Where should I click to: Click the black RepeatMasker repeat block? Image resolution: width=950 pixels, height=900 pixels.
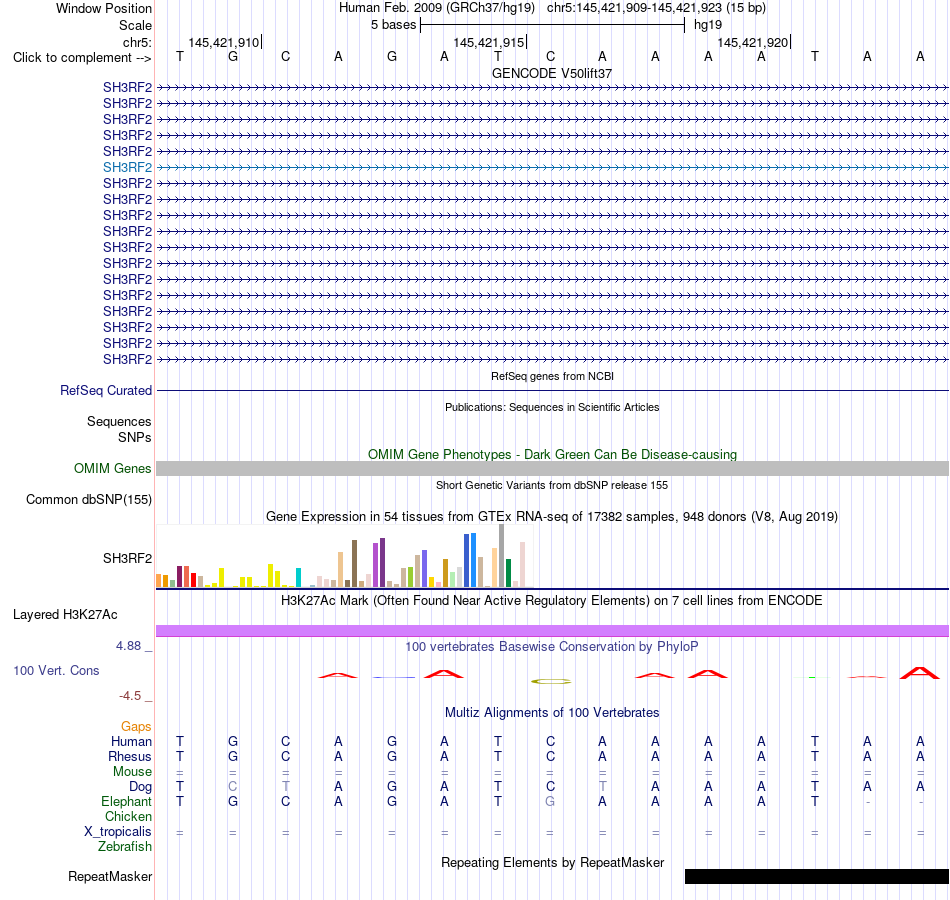(x=817, y=876)
